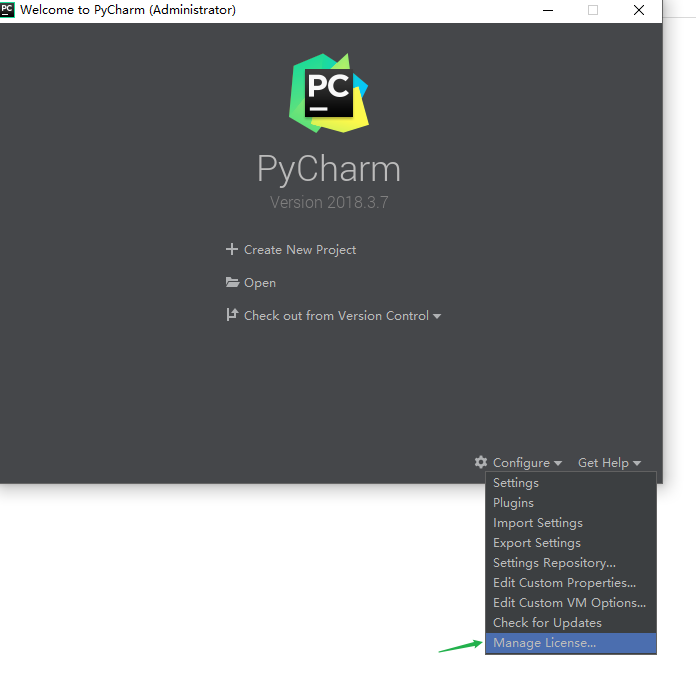The width and height of the screenshot is (696, 678).
Task: Click the version control checkout icon
Action: 232,315
